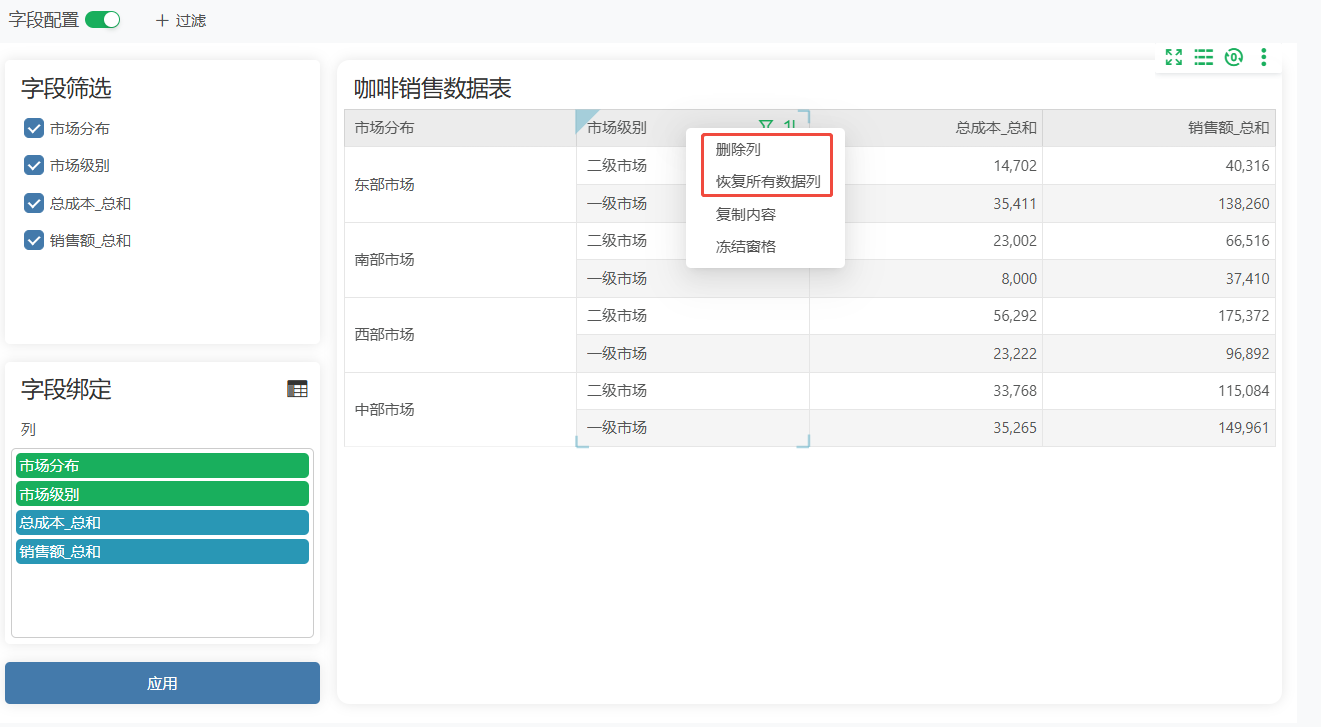Select the blue 销售额_总和 bound field tag
The width and height of the screenshot is (1321, 727).
click(x=162, y=551)
